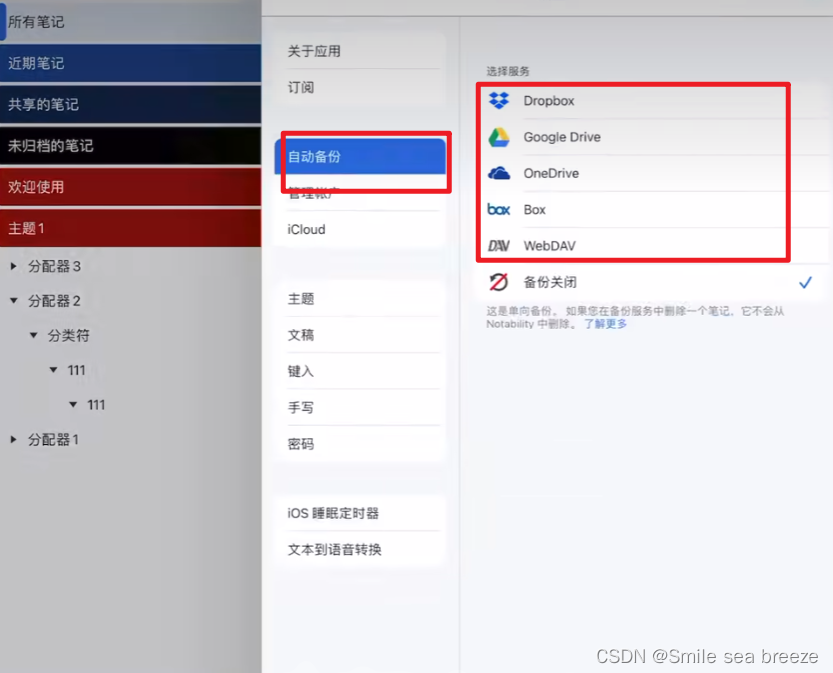Open 文本到语音转换 setting
The image size is (833, 673).
tap(360, 549)
